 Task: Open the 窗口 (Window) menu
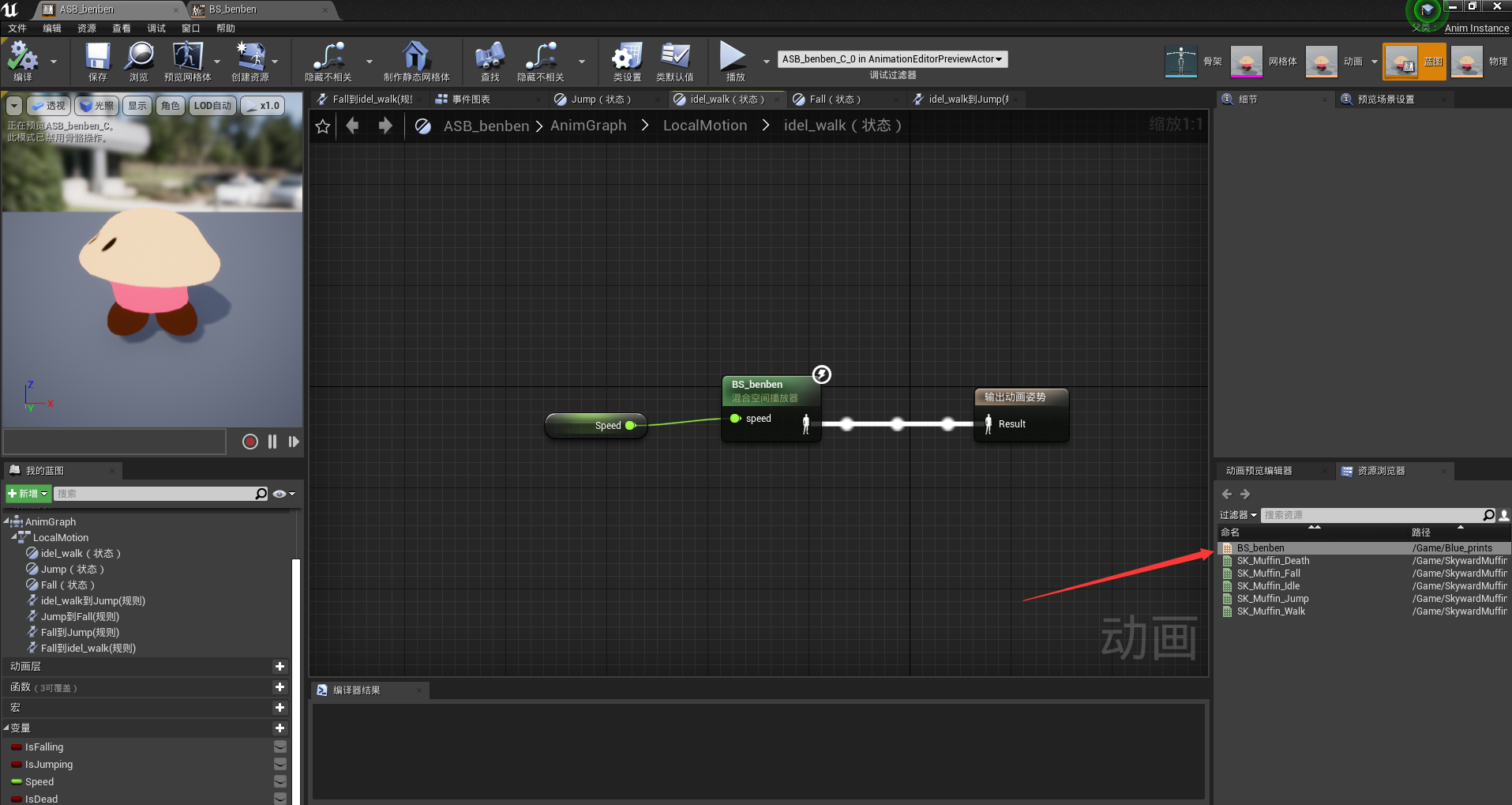coord(190,28)
